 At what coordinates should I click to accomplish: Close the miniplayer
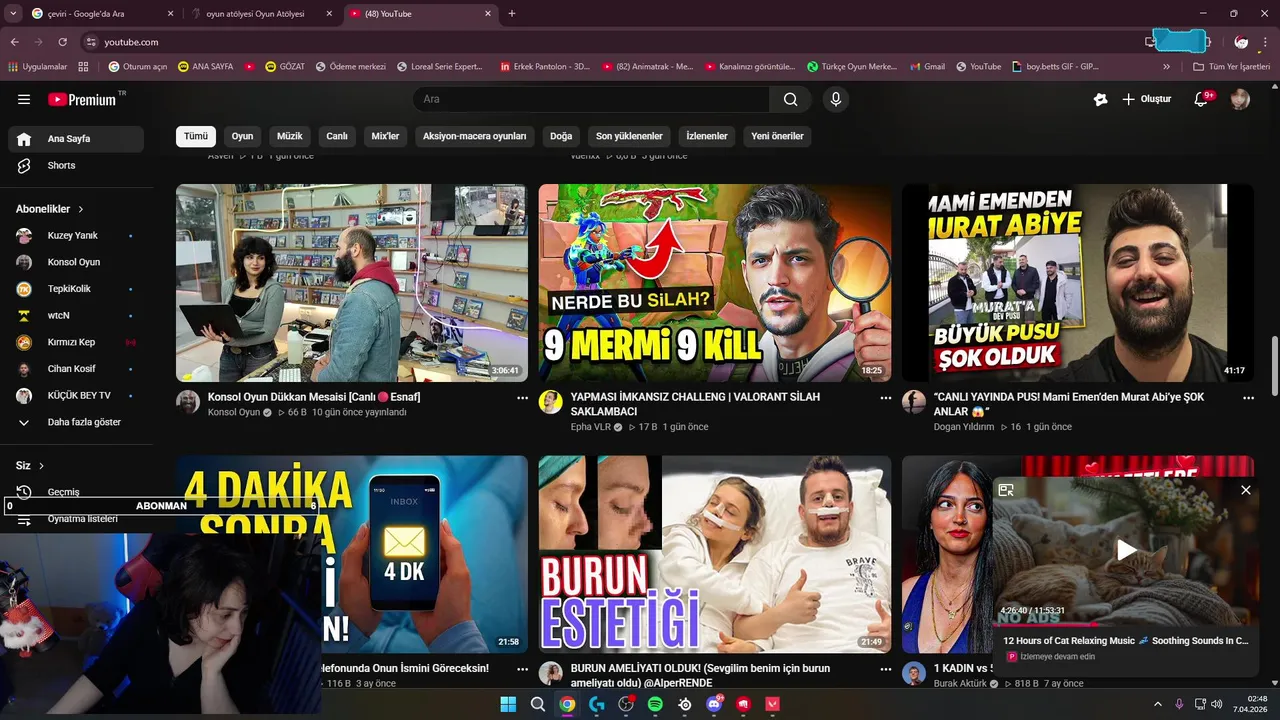pyautogui.click(x=1245, y=490)
